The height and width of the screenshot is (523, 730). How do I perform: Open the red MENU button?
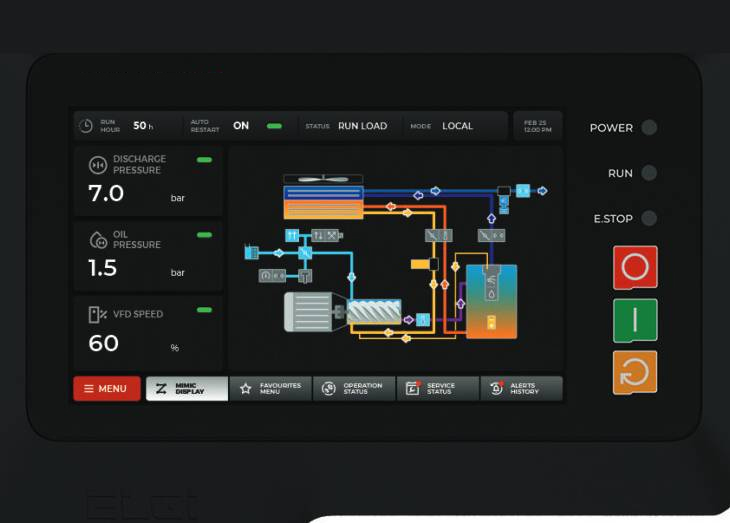[107, 388]
